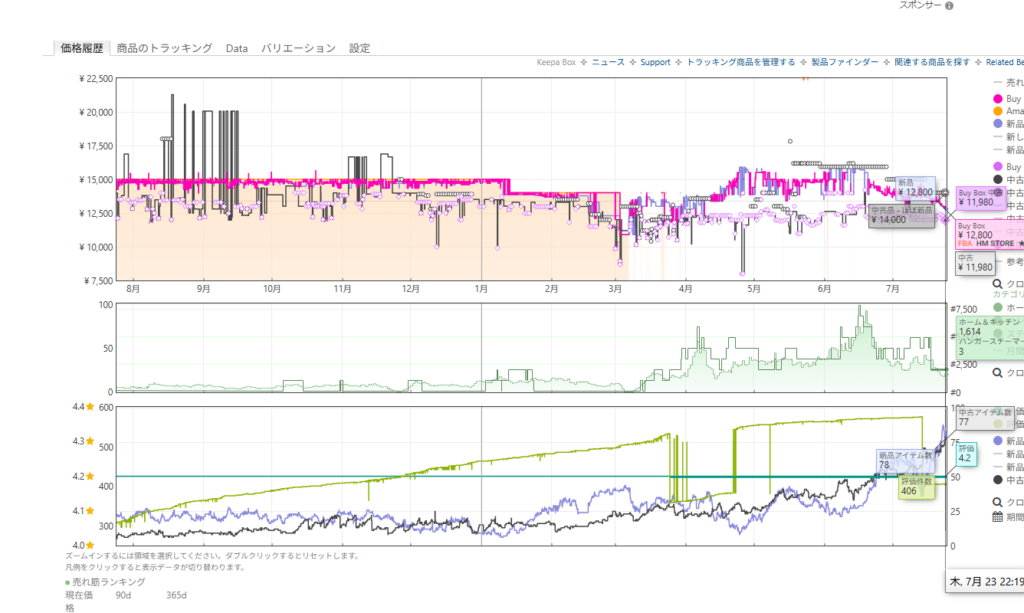Click the magnifier icon above the calendar icon
Viewport: 1024px width, 613px height.
997,502
